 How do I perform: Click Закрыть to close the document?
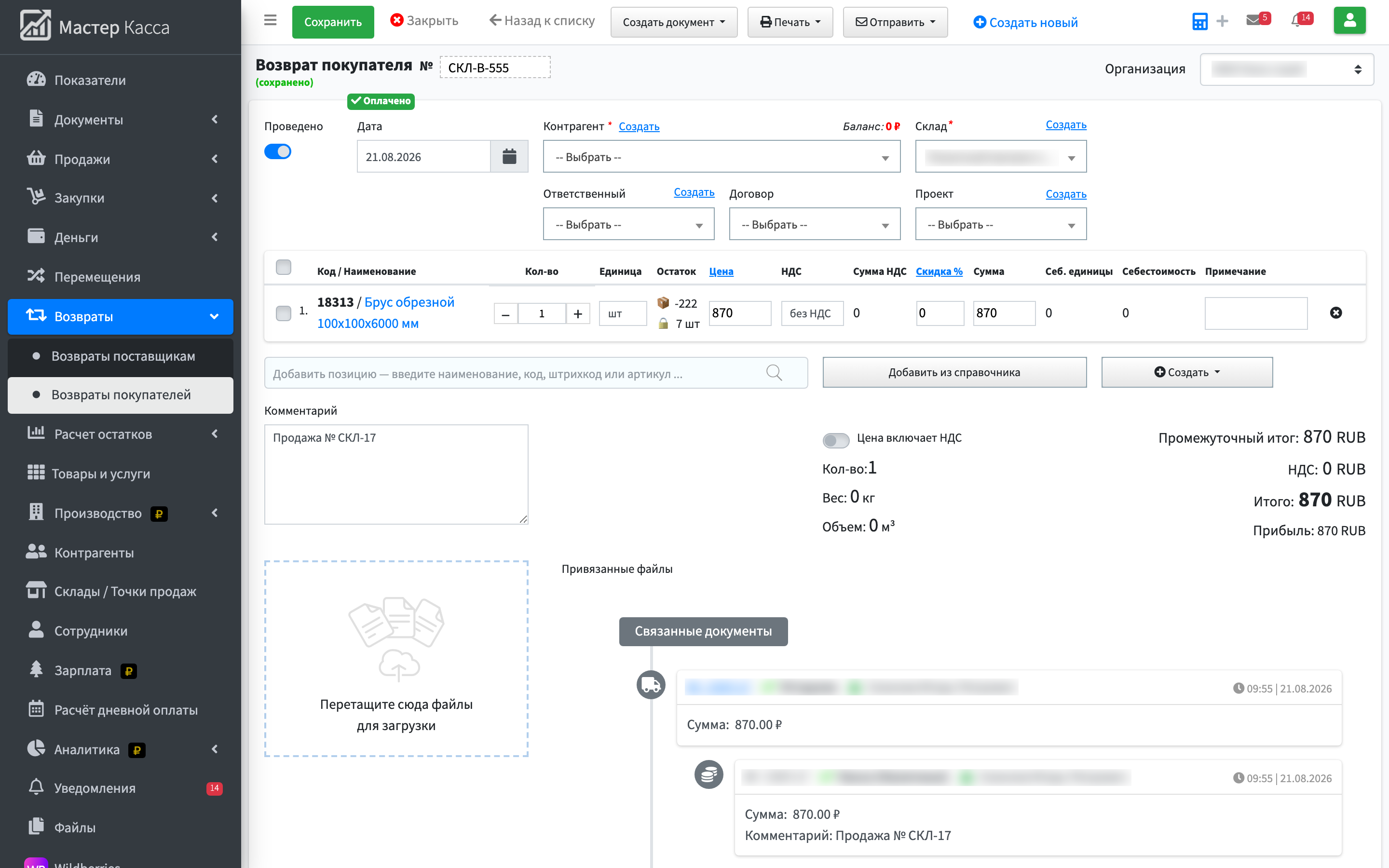(424, 21)
